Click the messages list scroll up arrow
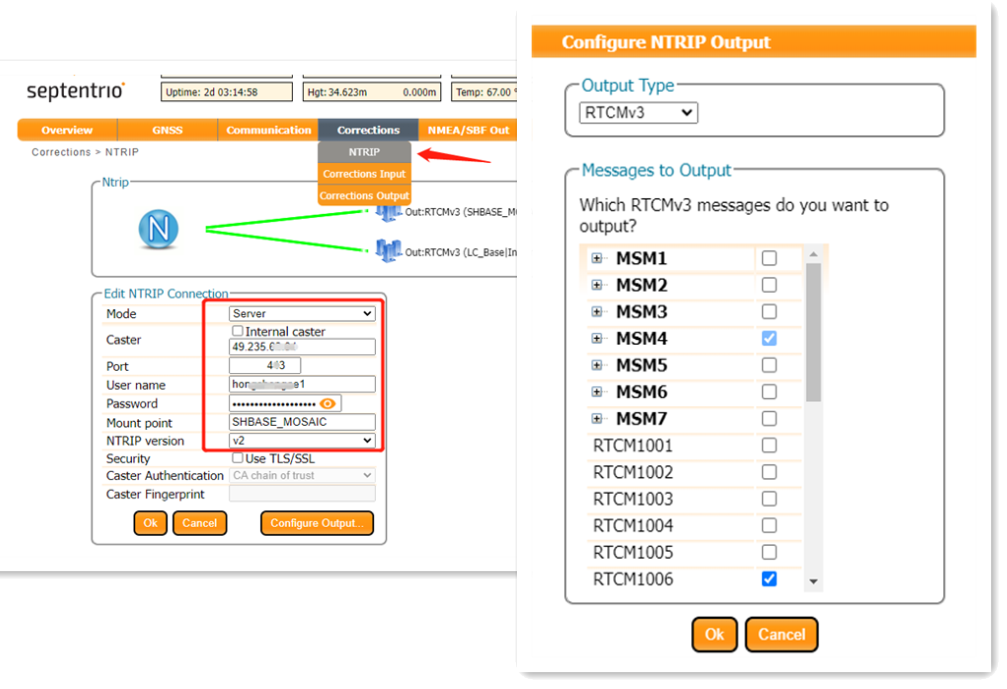The image size is (1007, 689). click(813, 254)
